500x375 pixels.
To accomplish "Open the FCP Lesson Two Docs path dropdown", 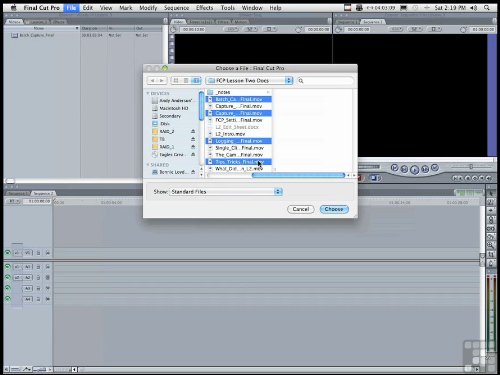I will tap(249, 80).
